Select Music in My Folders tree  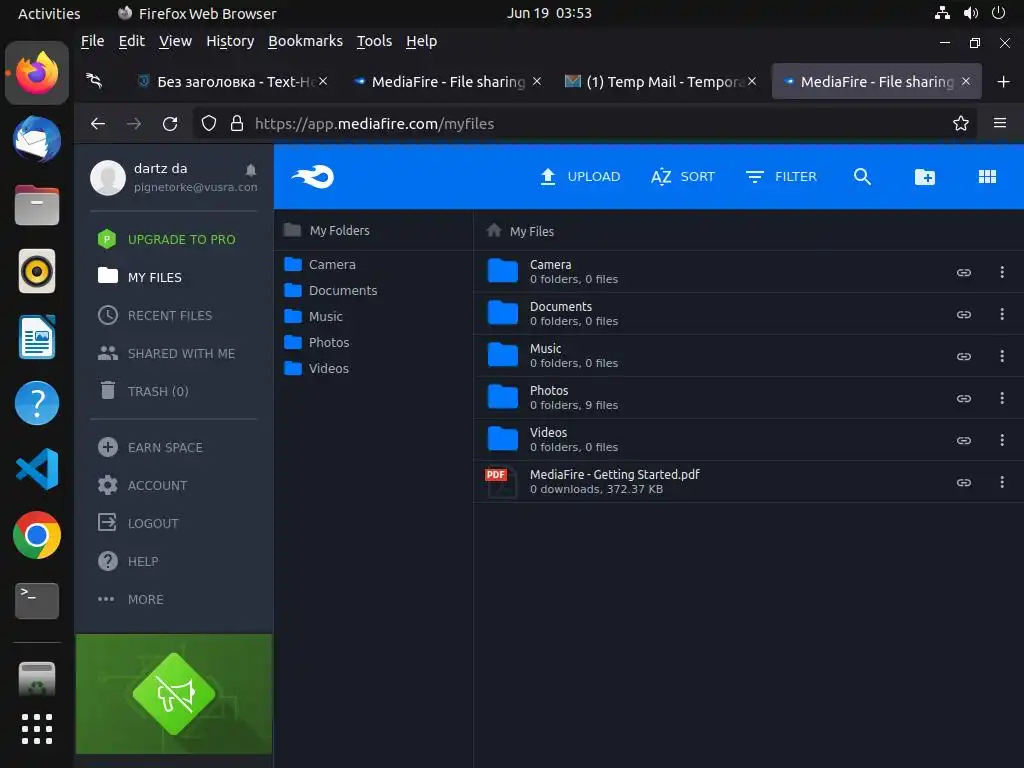click(x=313, y=317)
